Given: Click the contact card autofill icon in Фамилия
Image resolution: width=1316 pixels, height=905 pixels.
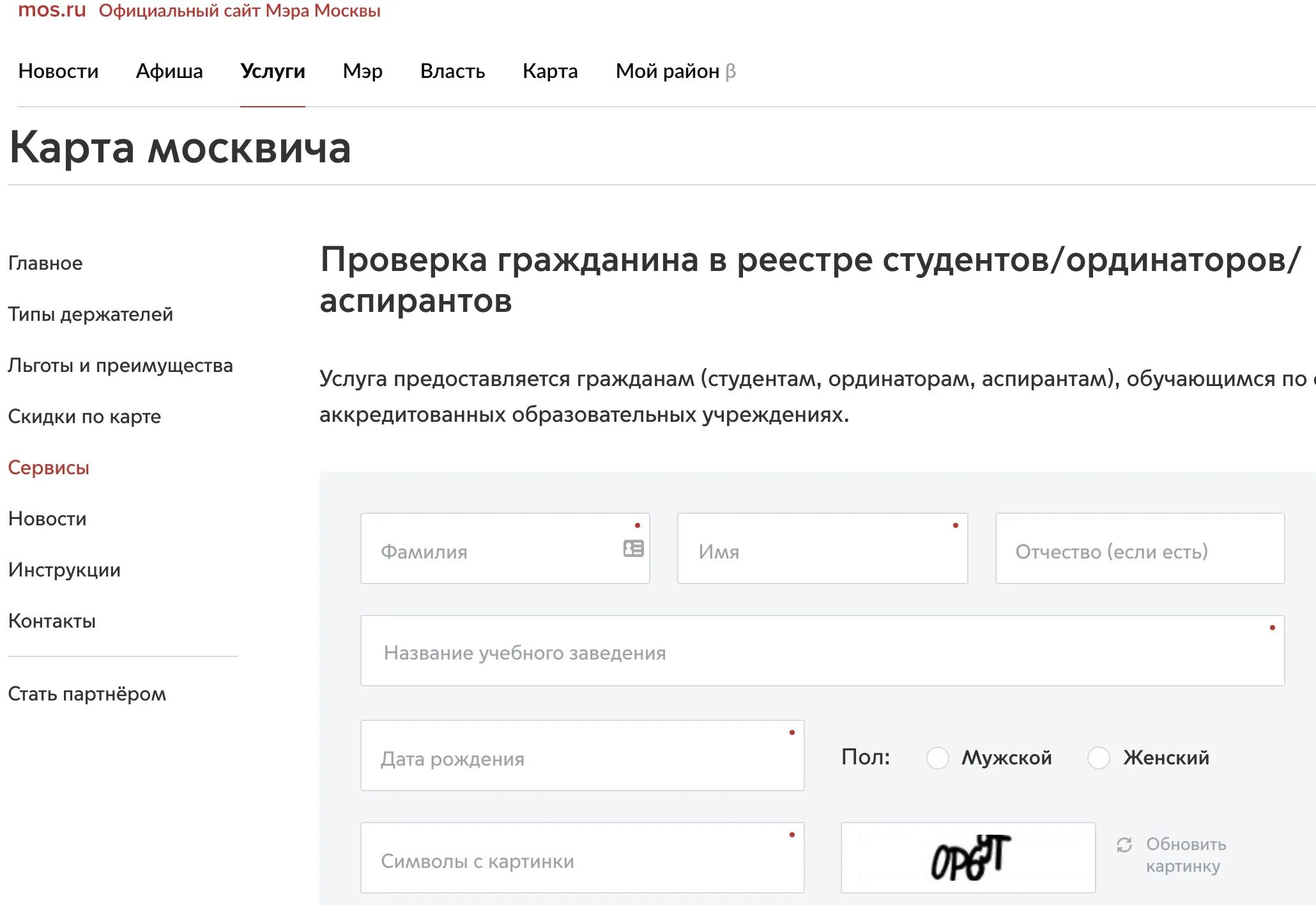Looking at the screenshot, I should click(633, 548).
